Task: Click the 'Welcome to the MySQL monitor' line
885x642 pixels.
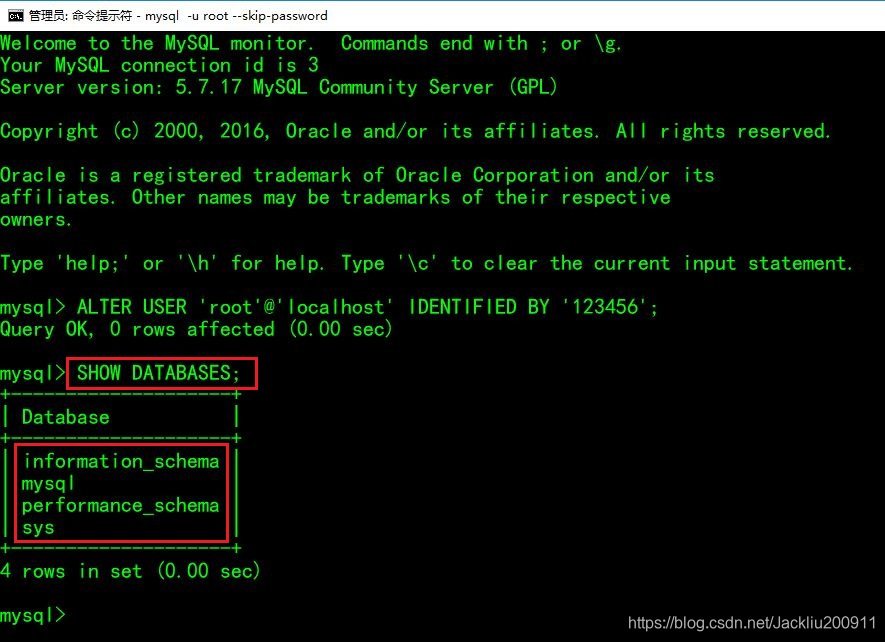Action: 310,43
